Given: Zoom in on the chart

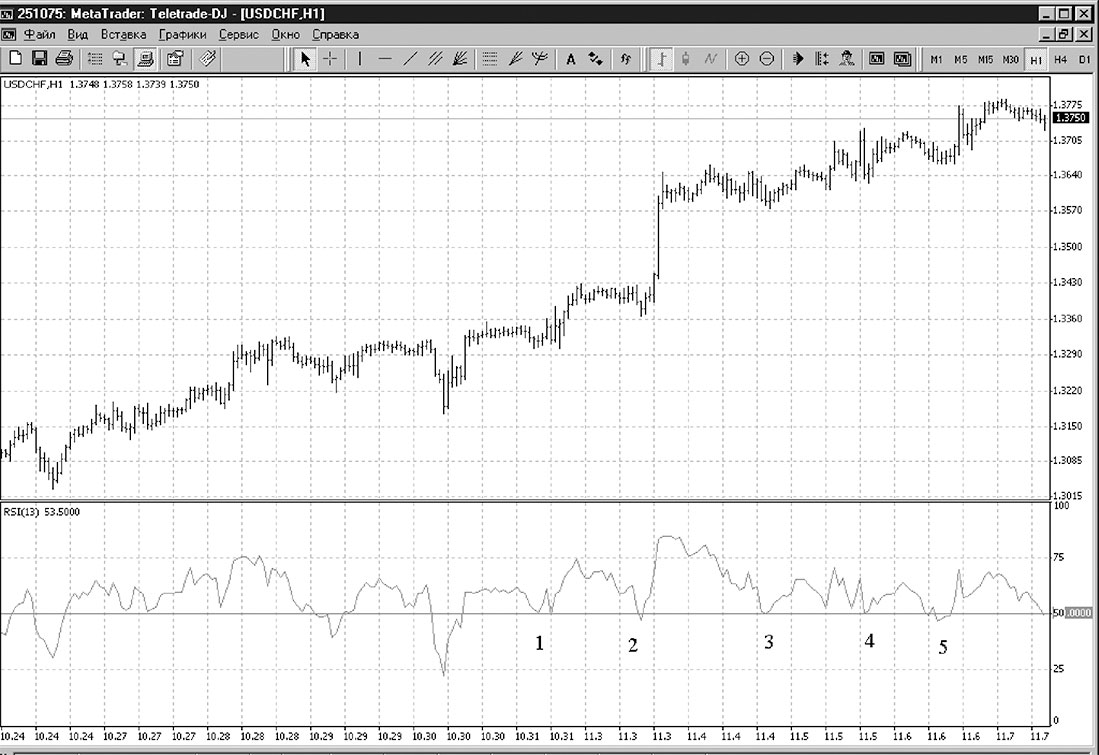Looking at the screenshot, I should pyautogui.click(x=742, y=59).
